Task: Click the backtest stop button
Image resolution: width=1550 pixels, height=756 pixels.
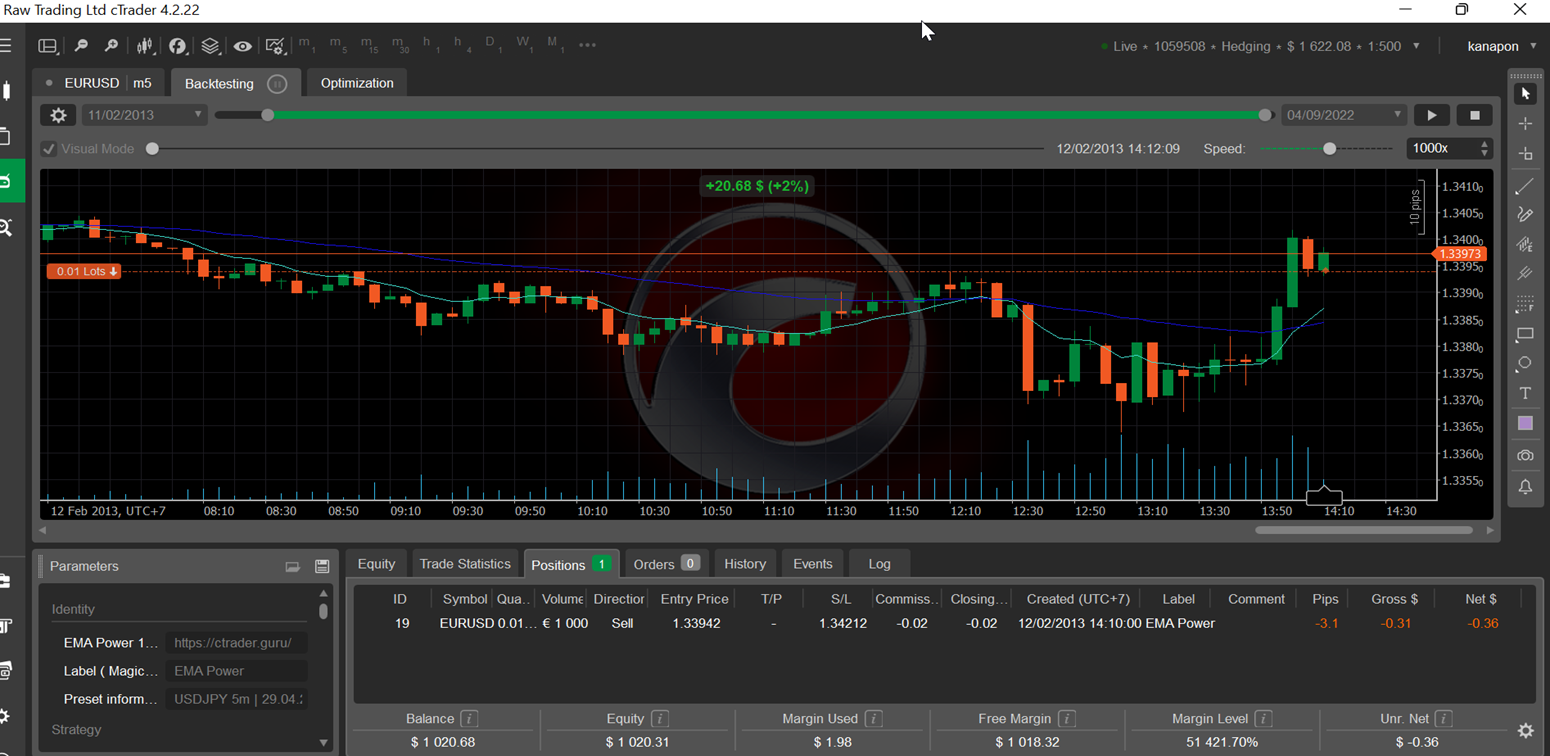Action: point(1475,115)
